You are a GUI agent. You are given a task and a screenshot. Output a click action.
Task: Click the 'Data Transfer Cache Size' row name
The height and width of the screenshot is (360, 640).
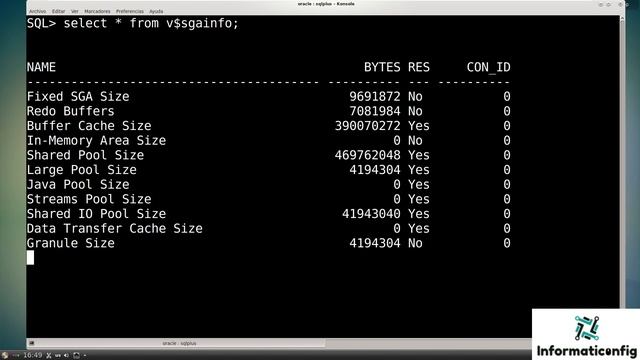(115, 229)
